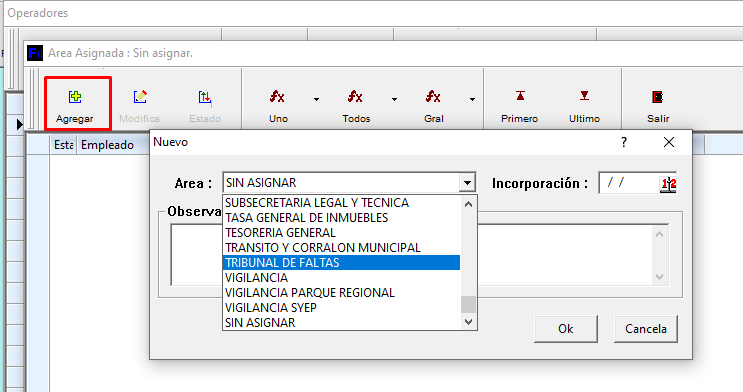Select the Uno filter icon
The image size is (743, 392).
pos(278,97)
